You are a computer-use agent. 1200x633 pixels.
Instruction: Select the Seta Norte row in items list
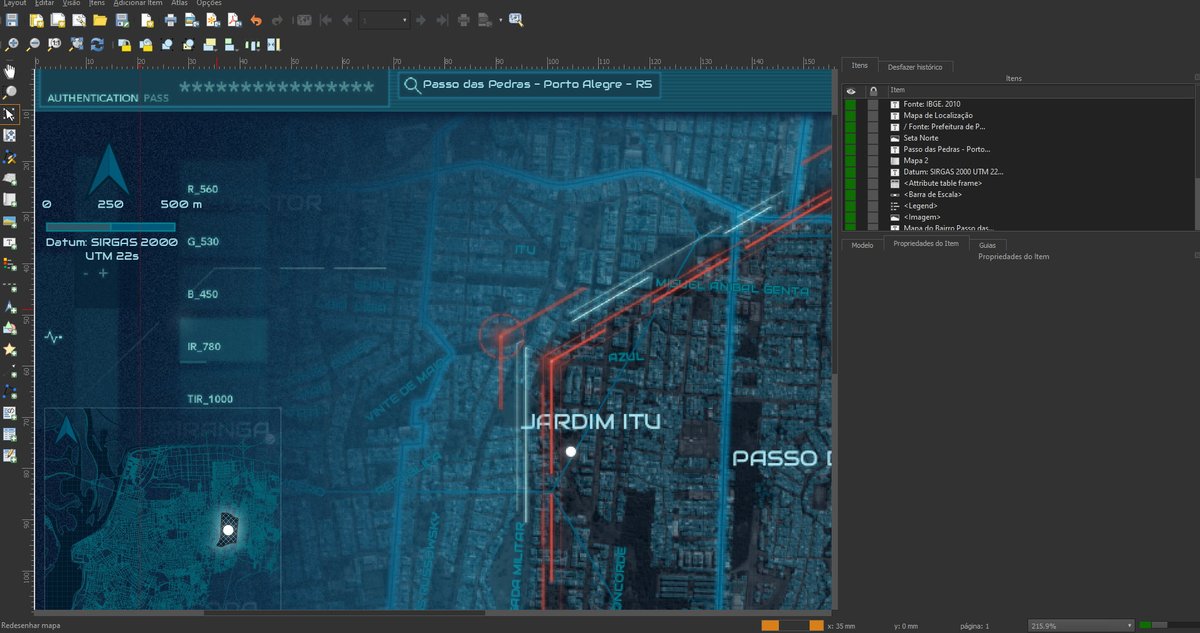pyautogui.click(x=1020, y=138)
